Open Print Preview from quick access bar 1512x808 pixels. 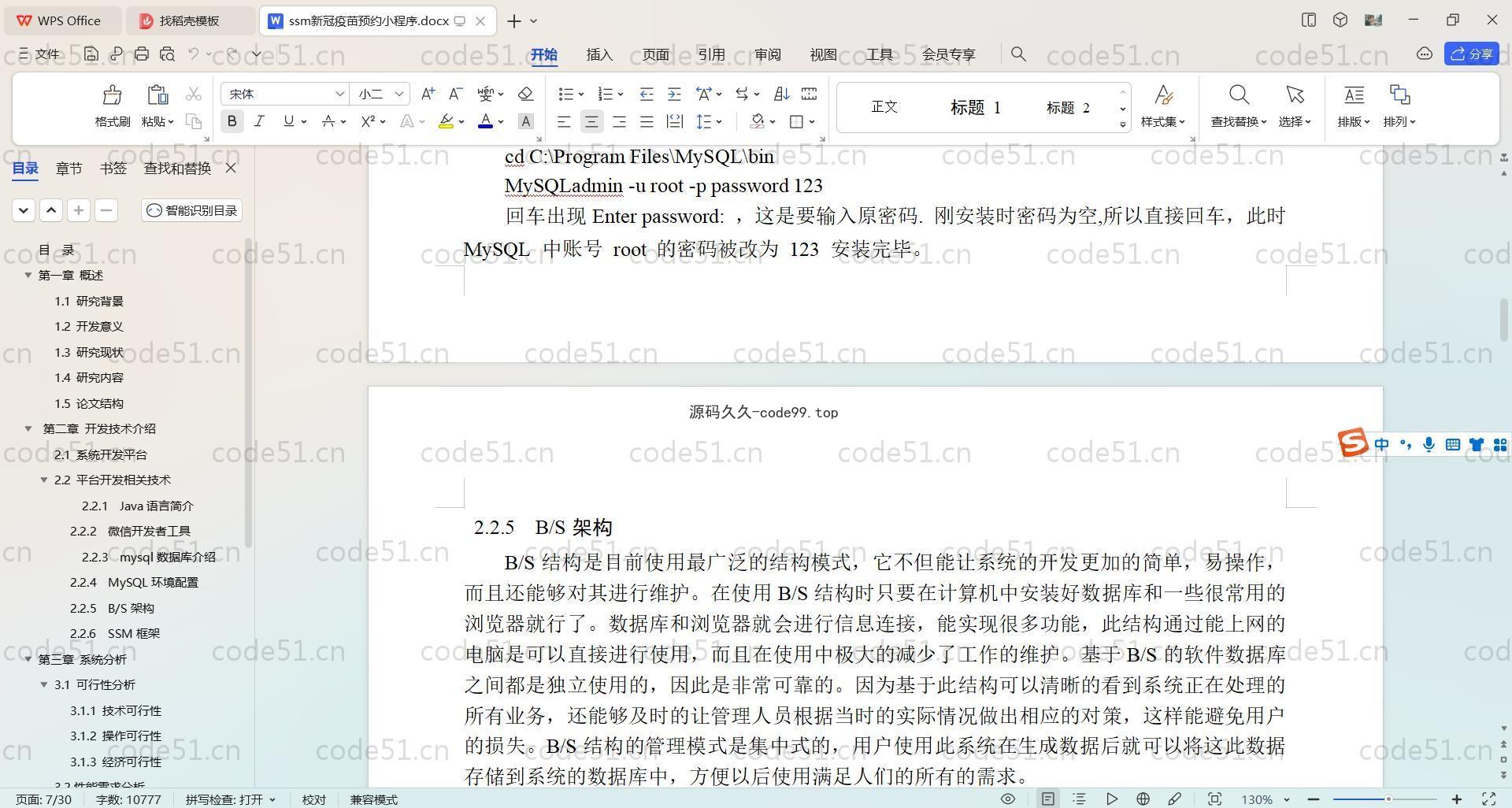pyautogui.click(x=167, y=54)
